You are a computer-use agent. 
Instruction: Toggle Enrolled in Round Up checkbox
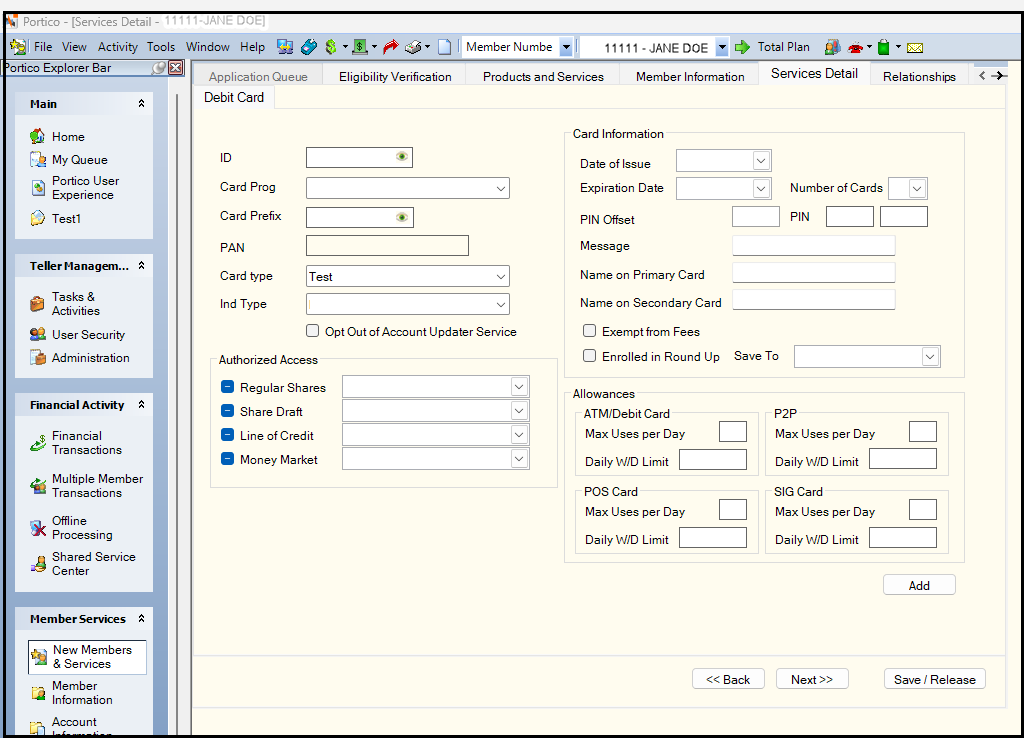click(589, 356)
